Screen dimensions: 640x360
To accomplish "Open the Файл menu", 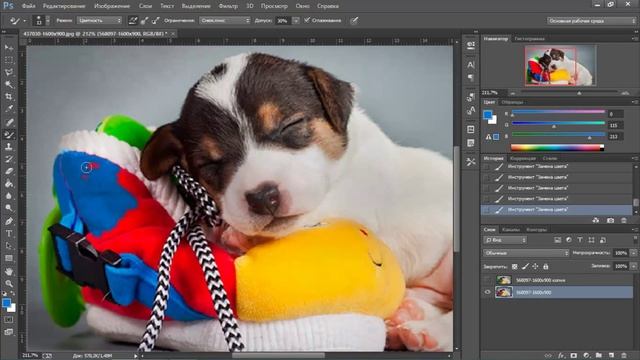I will pos(28,6).
